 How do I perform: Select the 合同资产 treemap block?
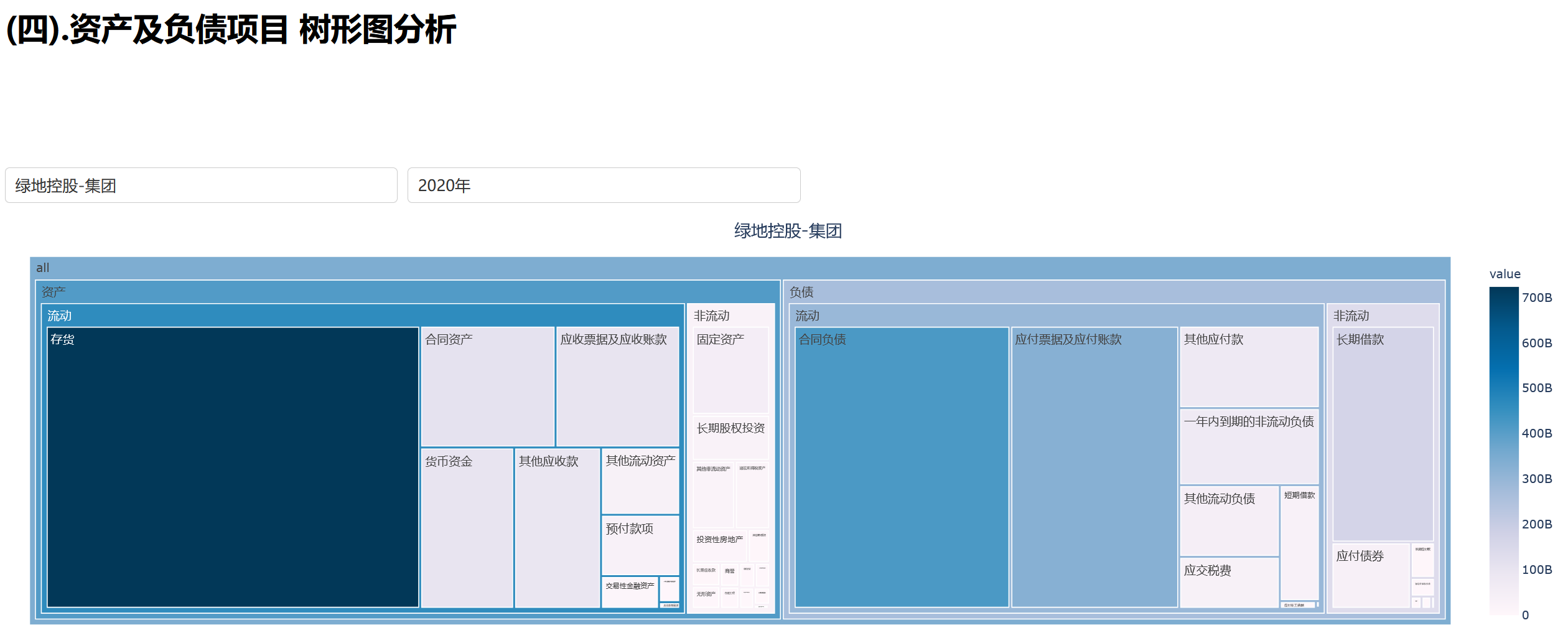(x=487, y=387)
